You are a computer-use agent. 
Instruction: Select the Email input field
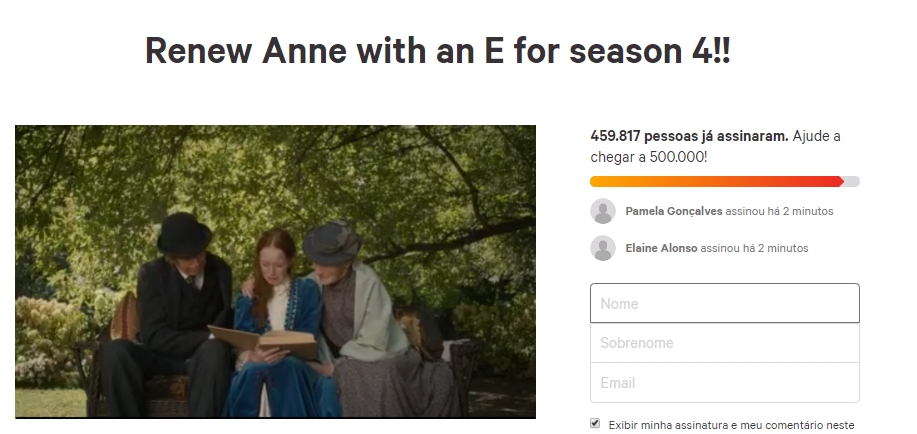[x=724, y=383]
